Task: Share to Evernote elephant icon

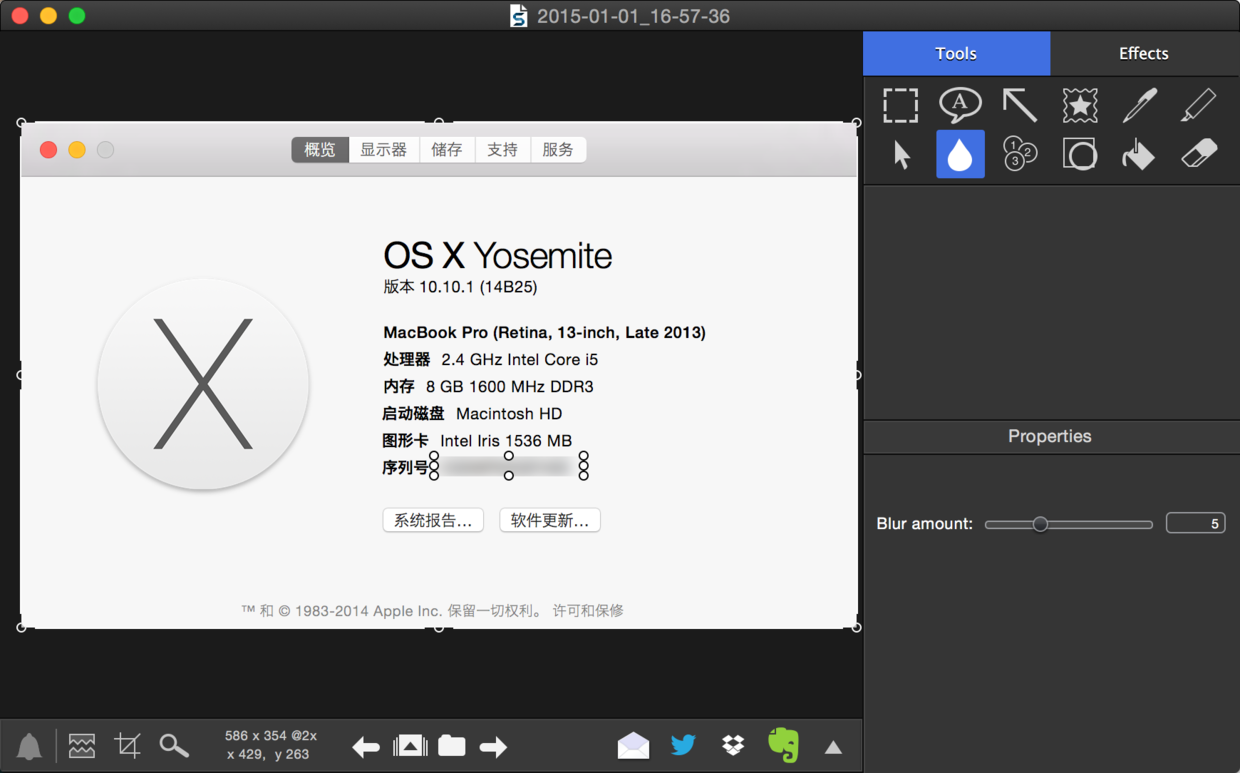Action: [783, 745]
